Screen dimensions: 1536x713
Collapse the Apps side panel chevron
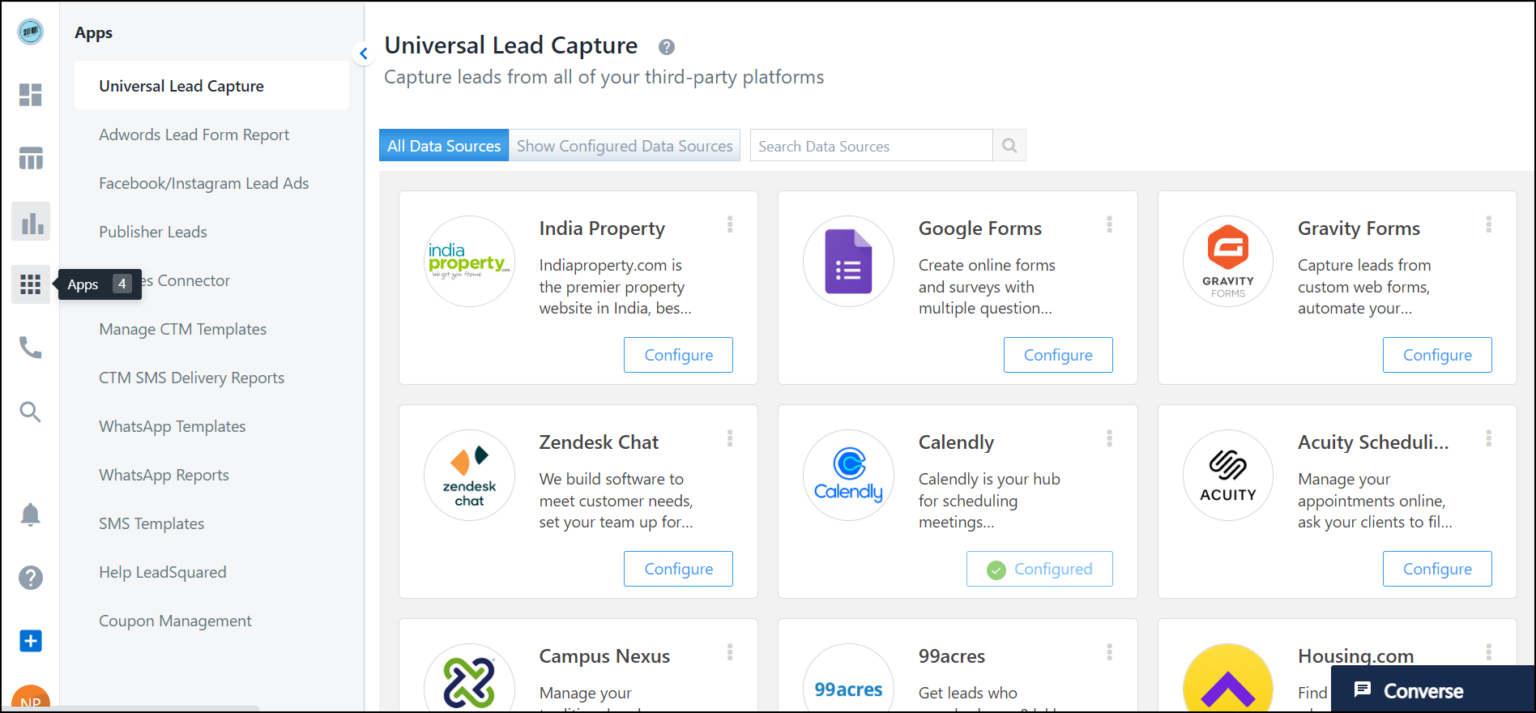click(364, 54)
